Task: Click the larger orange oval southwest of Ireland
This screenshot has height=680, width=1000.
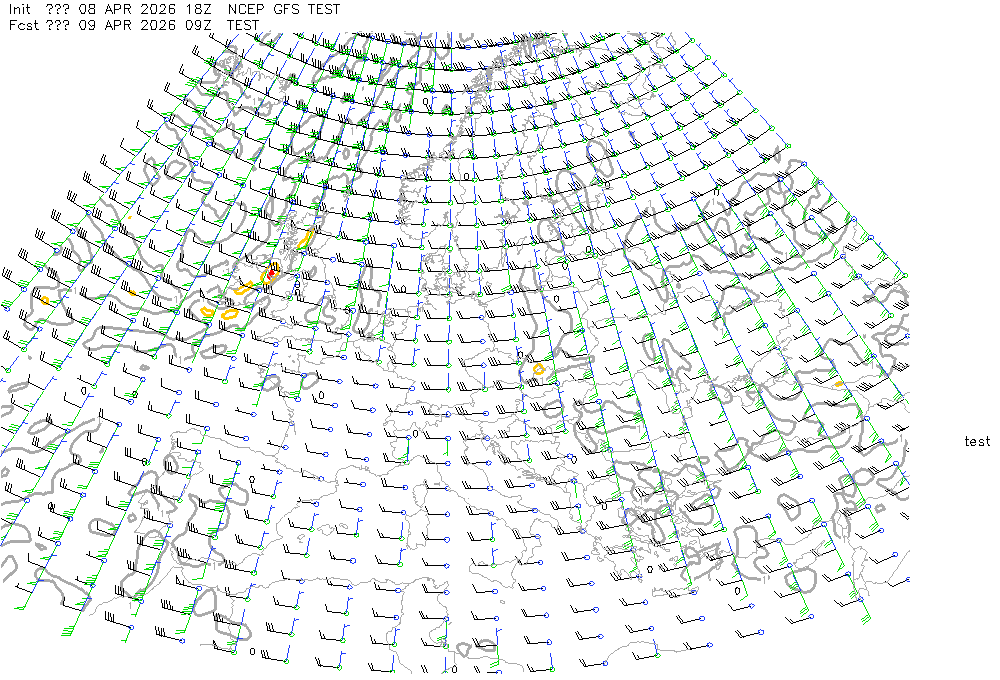Action: click(x=229, y=314)
